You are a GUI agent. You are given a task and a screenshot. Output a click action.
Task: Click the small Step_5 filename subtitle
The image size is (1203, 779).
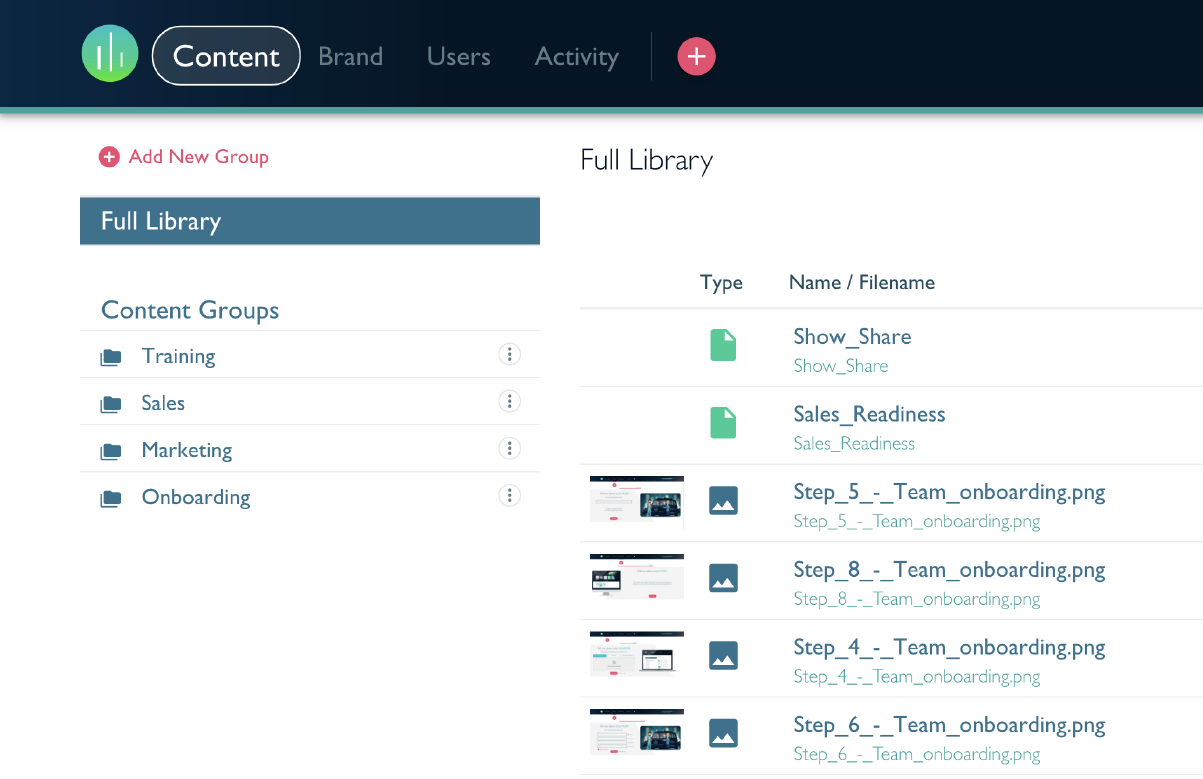917,521
